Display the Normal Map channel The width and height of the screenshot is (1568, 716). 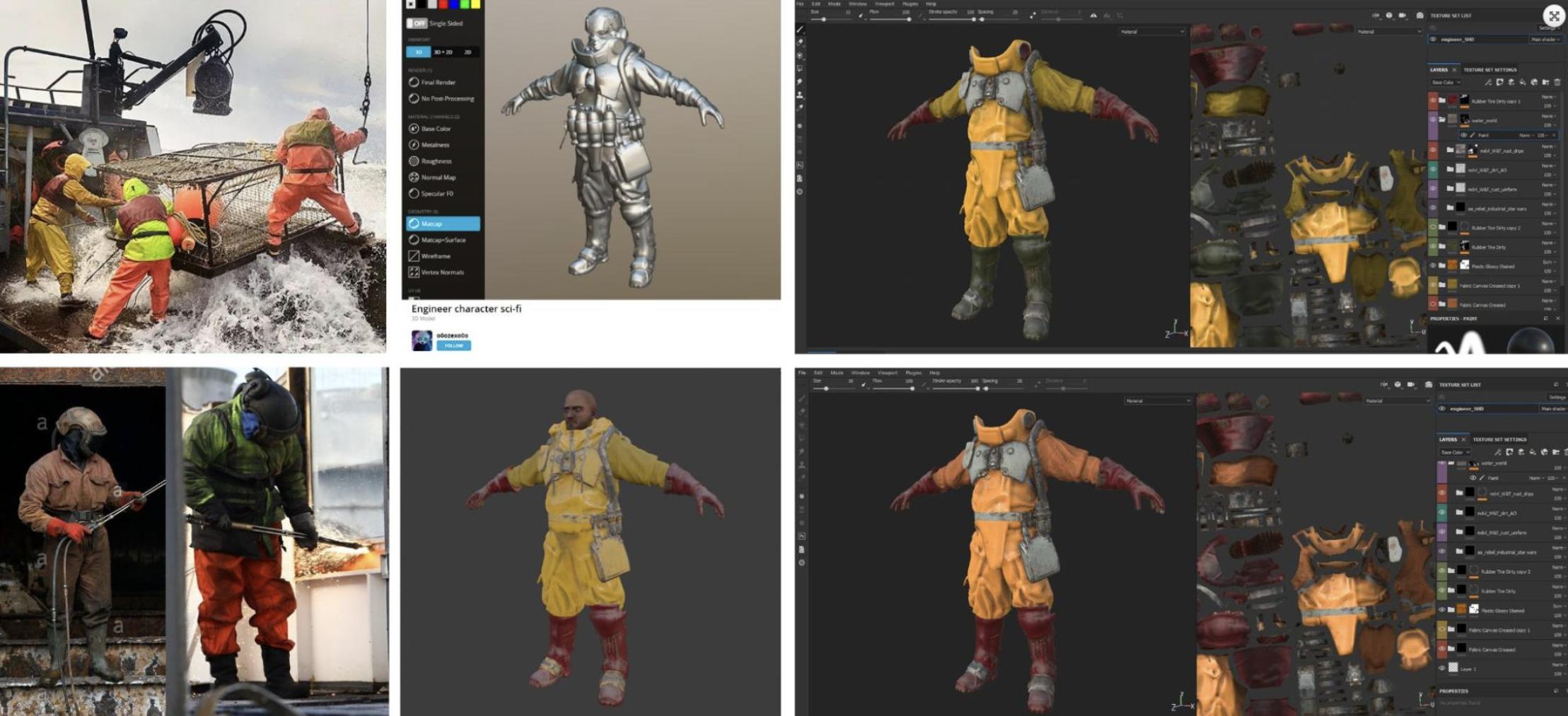[438, 178]
